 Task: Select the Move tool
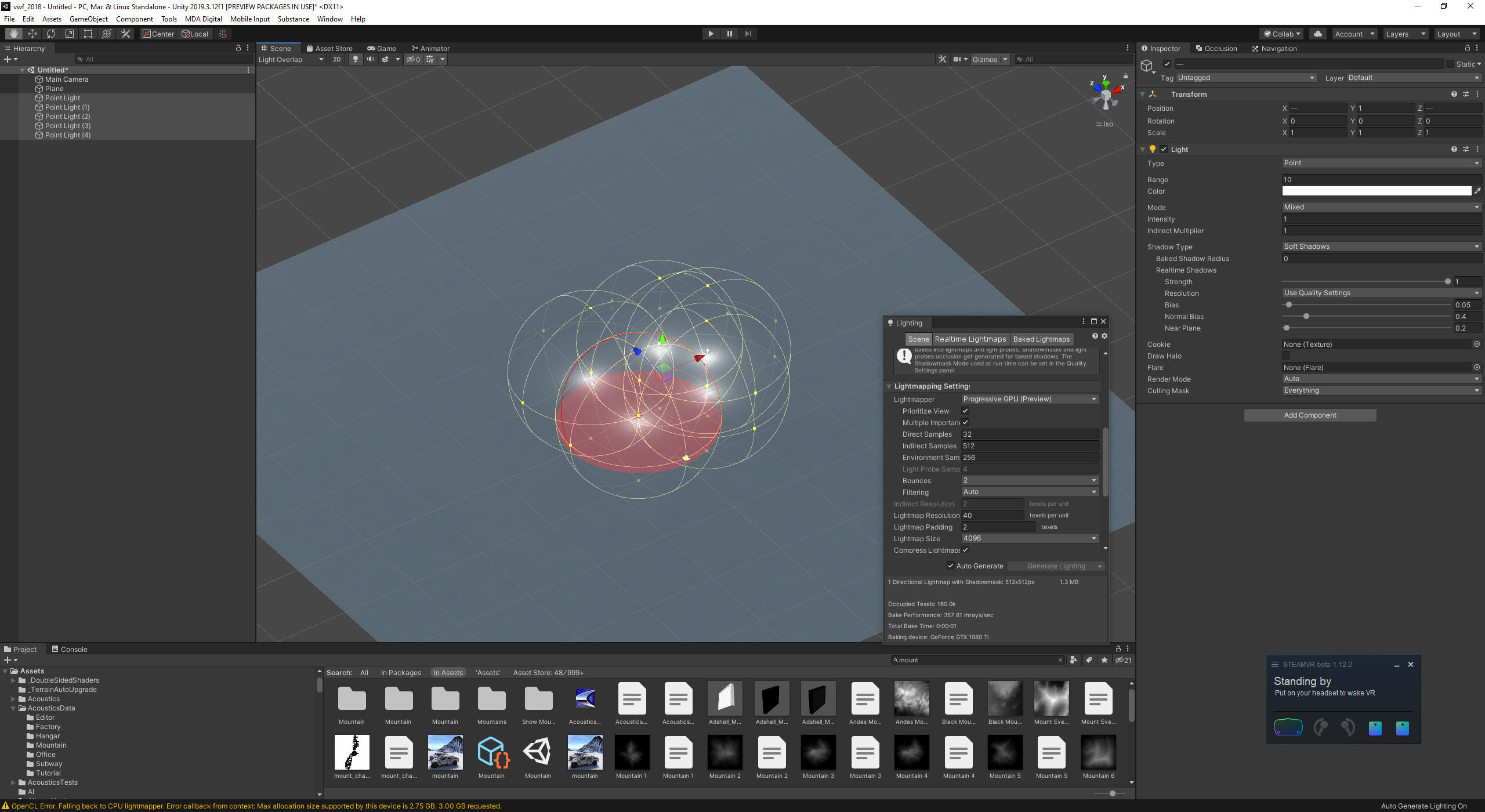coord(32,33)
